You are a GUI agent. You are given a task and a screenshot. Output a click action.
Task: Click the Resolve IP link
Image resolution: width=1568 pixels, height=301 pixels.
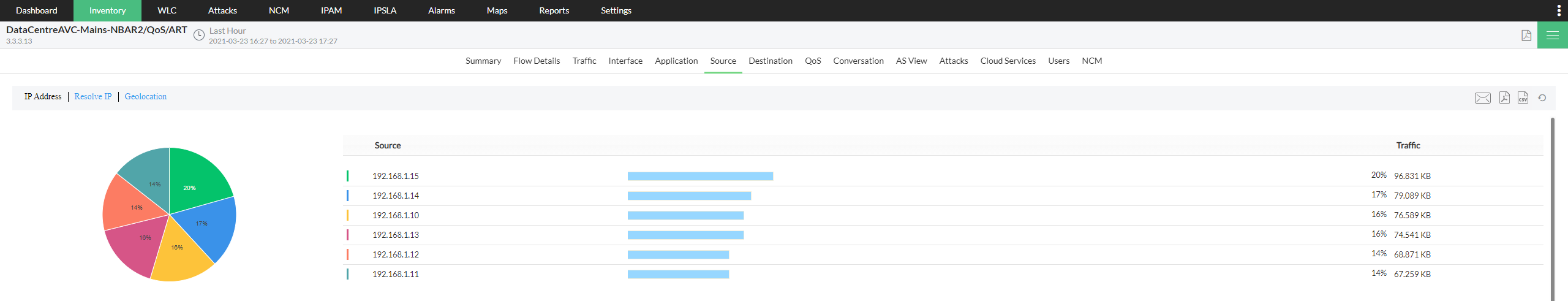tap(93, 97)
